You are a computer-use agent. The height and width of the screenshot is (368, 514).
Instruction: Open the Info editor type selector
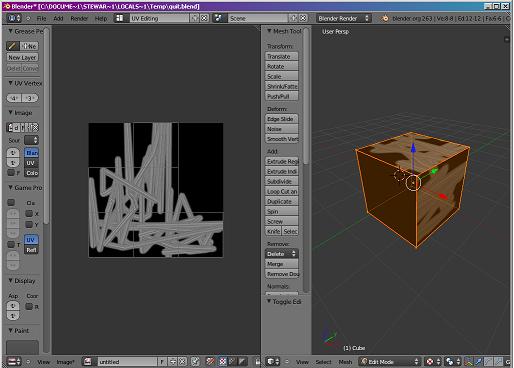click(x=14, y=18)
